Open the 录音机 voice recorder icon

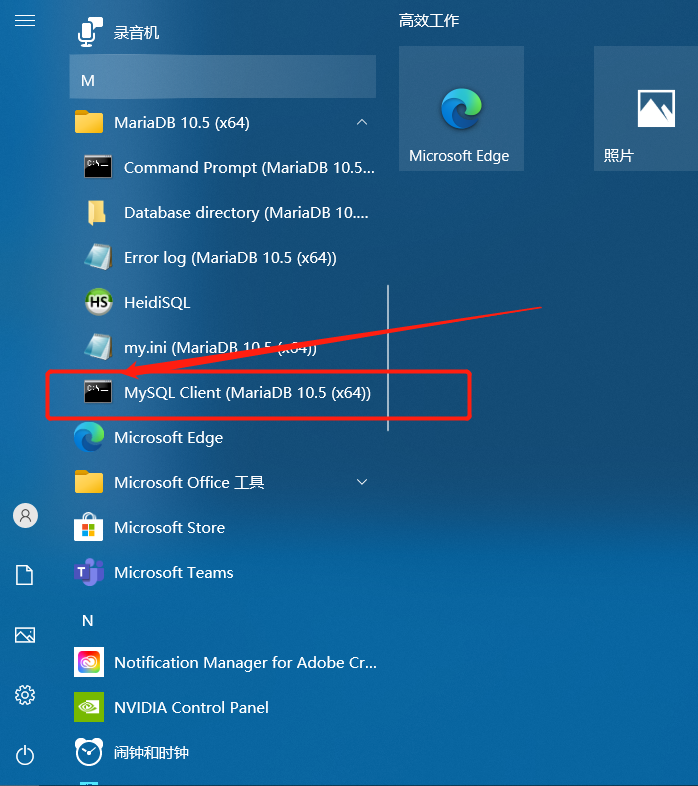tap(90, 32)
